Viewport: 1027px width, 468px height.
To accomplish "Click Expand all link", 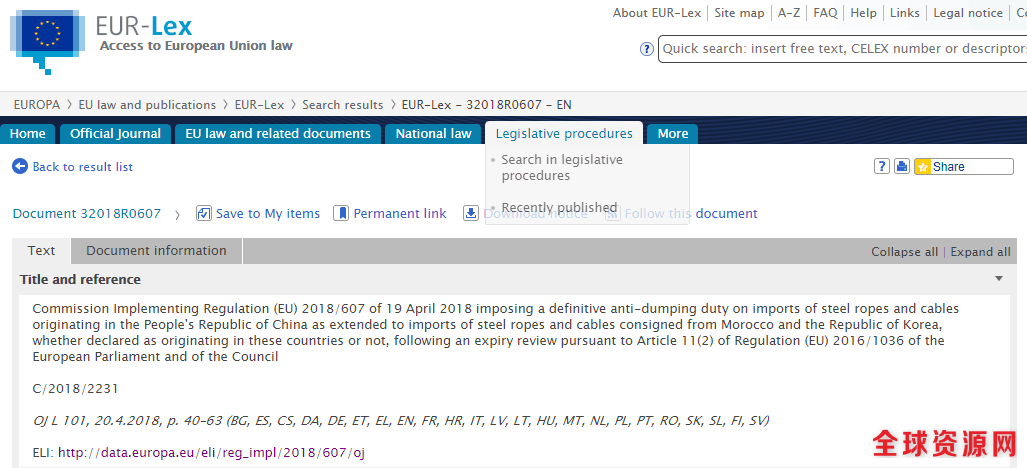I will point(980,252).
